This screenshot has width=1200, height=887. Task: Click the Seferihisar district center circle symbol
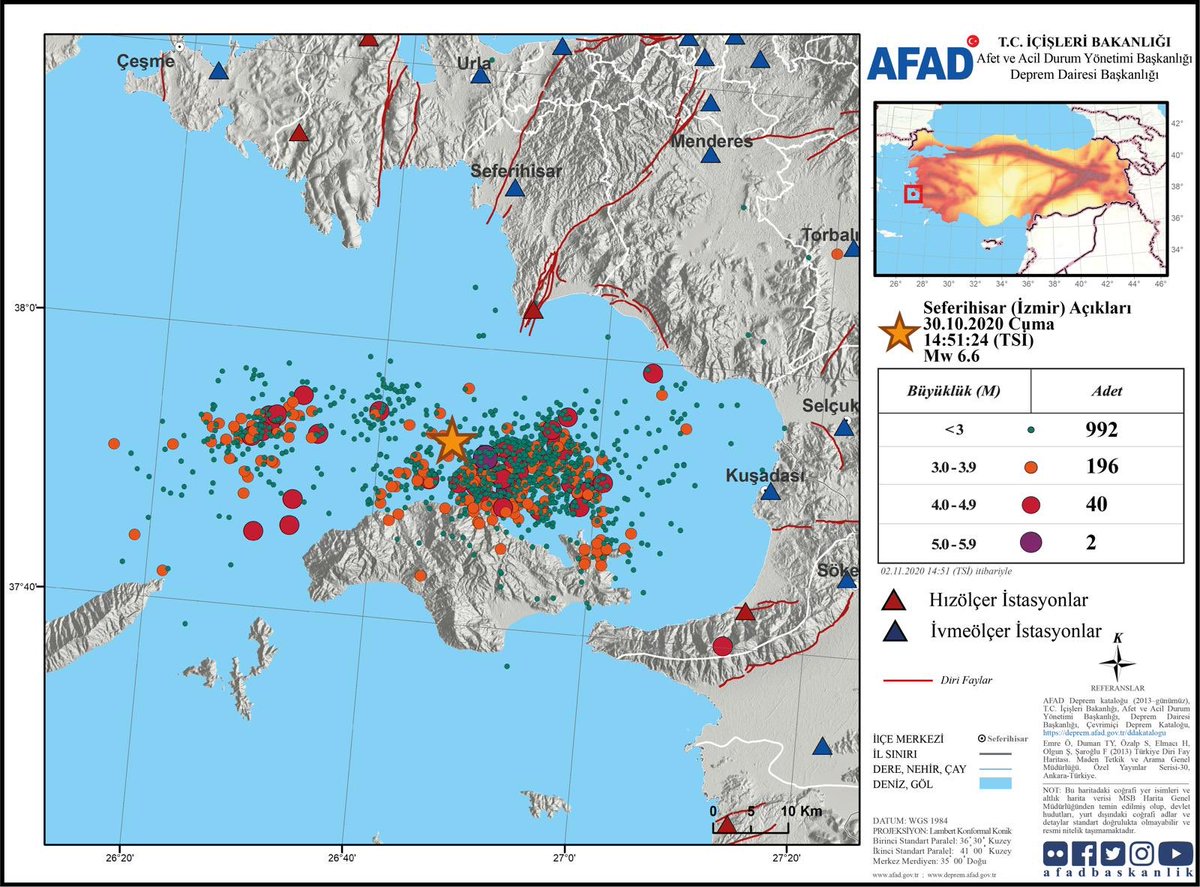pos(981,738)
